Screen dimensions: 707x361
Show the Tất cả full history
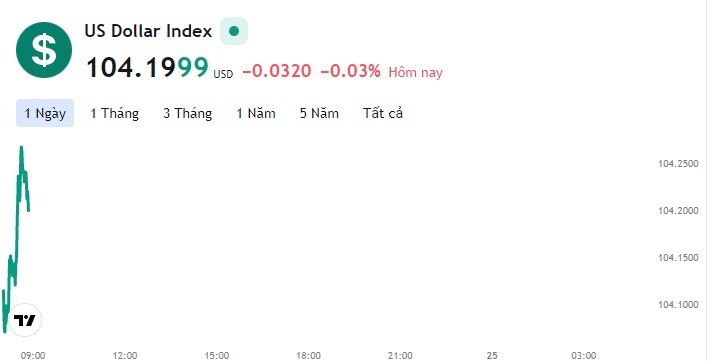[x=383, y=113]
